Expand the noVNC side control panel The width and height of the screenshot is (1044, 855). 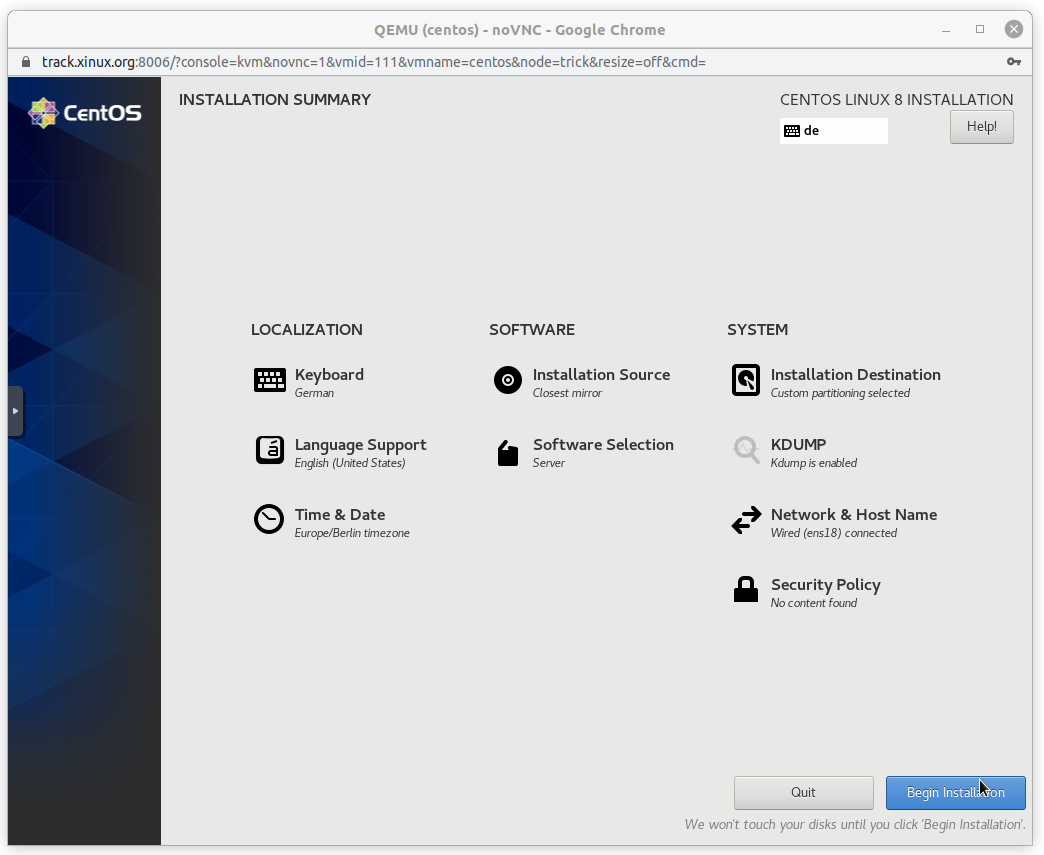click(15, 411)
